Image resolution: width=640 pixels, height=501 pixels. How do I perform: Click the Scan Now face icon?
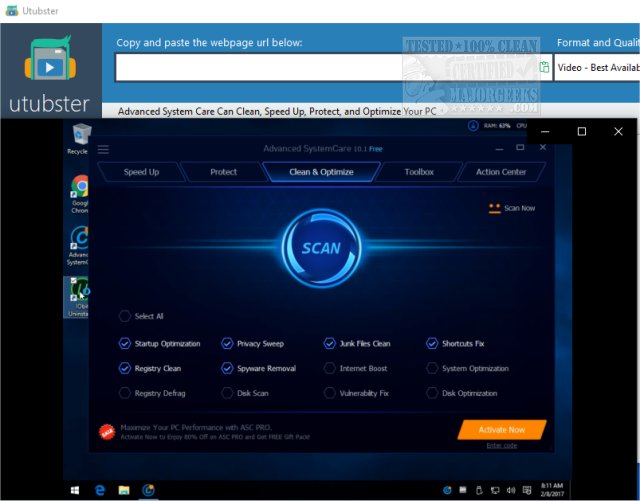[494, 208]
